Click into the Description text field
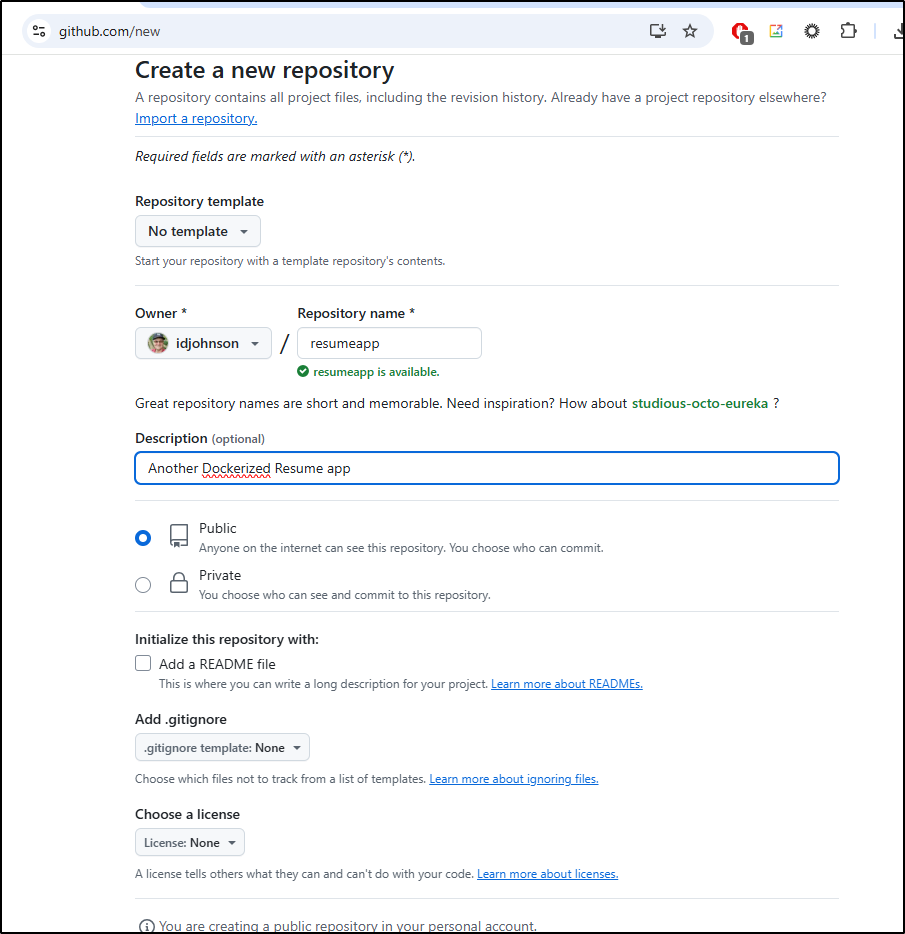Screen dimensions: 905x934 (x=487, y=468)
